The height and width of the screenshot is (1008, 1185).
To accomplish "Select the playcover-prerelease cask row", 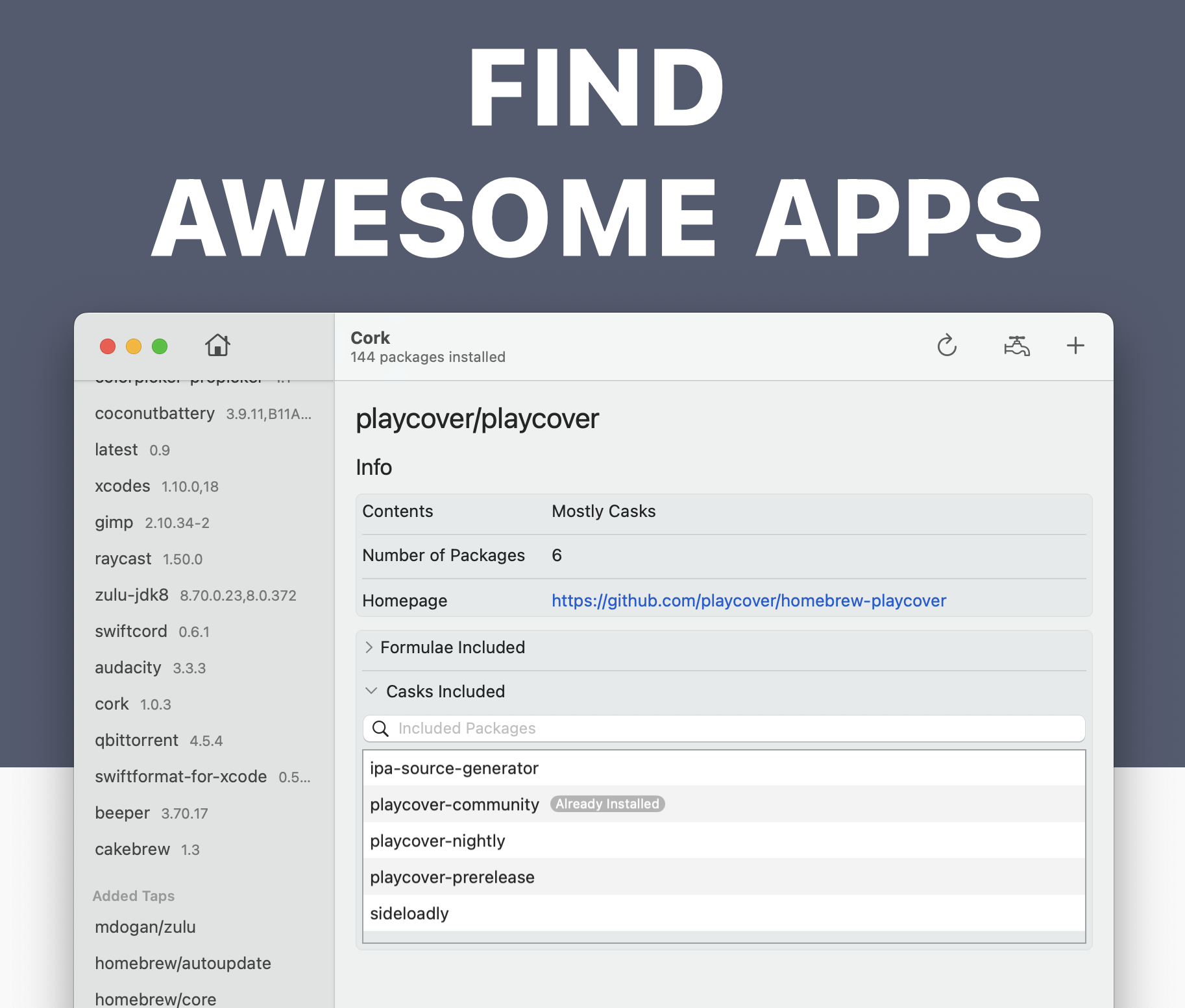I will pos(724,877).
